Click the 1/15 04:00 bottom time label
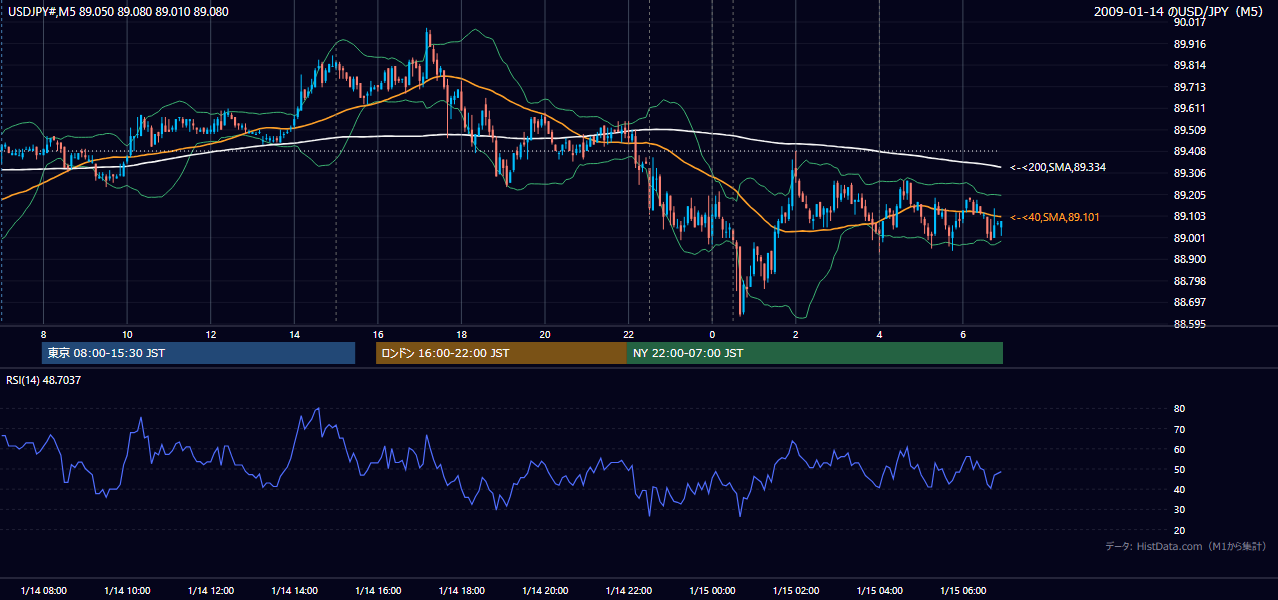 coord(879,591)
